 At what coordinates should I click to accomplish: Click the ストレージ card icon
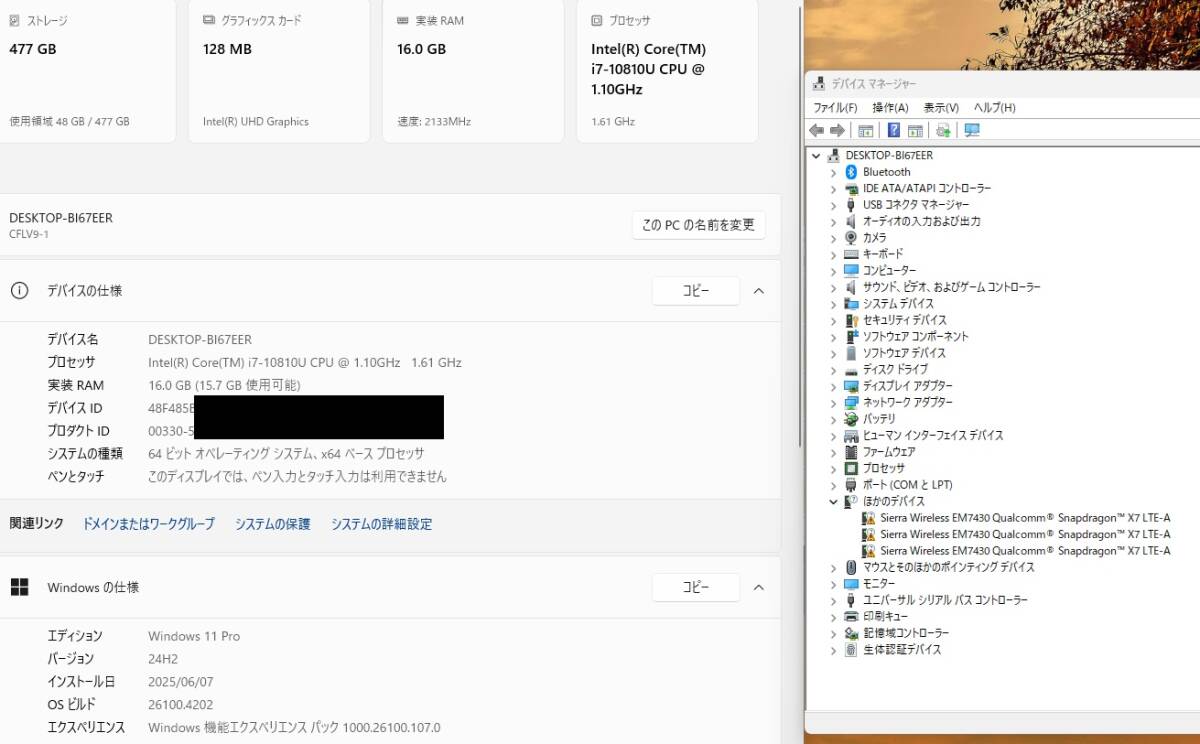[x=14, y=20]
